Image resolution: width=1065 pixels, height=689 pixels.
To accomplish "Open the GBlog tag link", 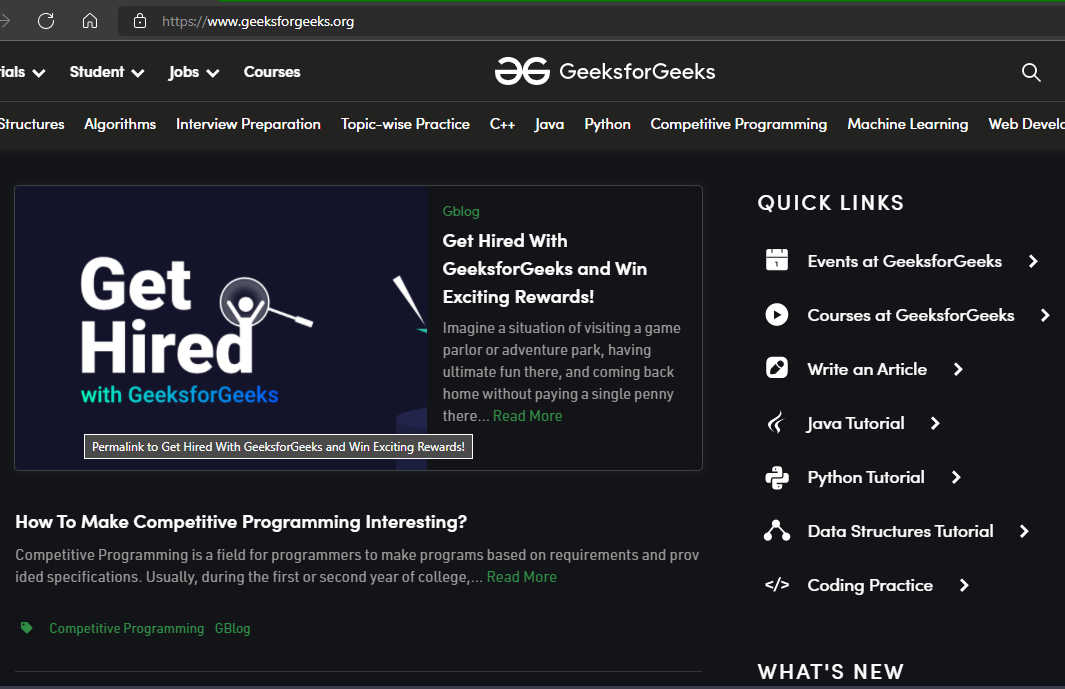I will (232, 628).
